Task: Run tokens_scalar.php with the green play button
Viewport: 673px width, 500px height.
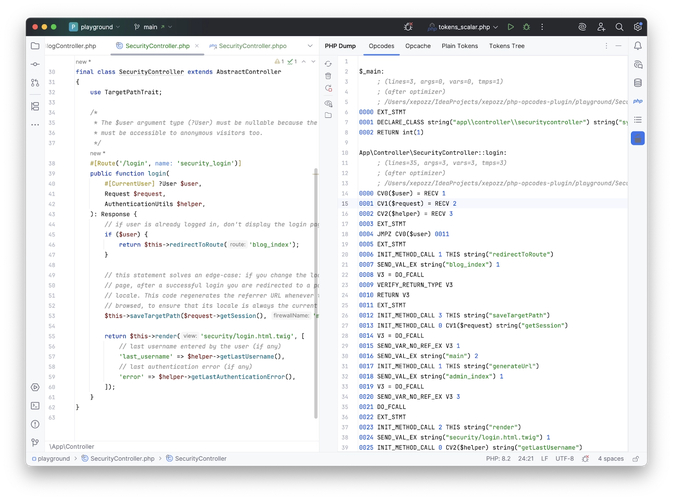Action: tap(510, 27)
